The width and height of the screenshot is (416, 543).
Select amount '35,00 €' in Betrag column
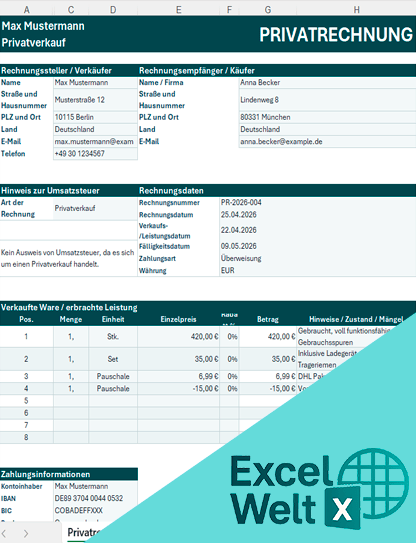coord(267,359)
